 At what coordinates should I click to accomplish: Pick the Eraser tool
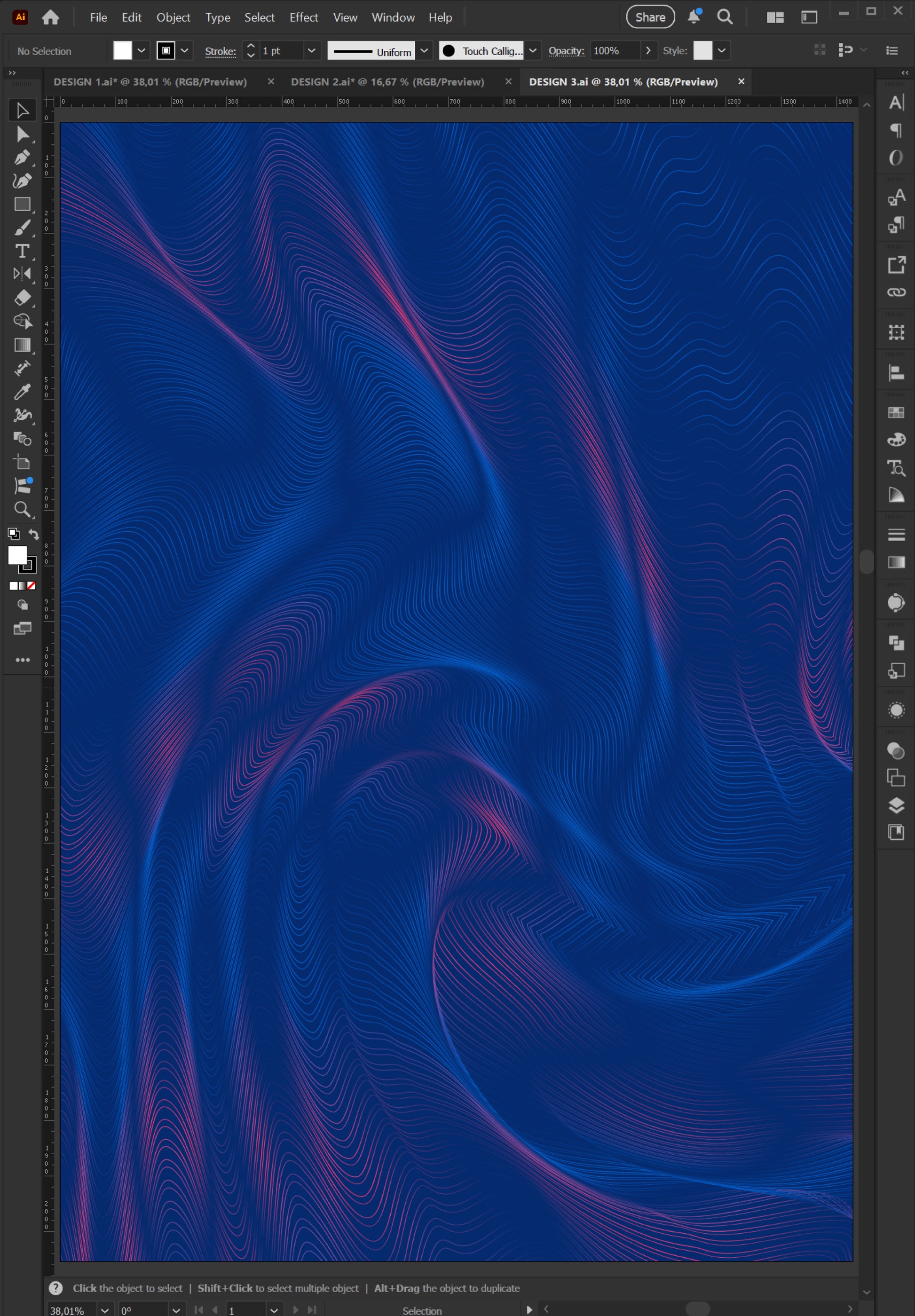tap(23, 298)
